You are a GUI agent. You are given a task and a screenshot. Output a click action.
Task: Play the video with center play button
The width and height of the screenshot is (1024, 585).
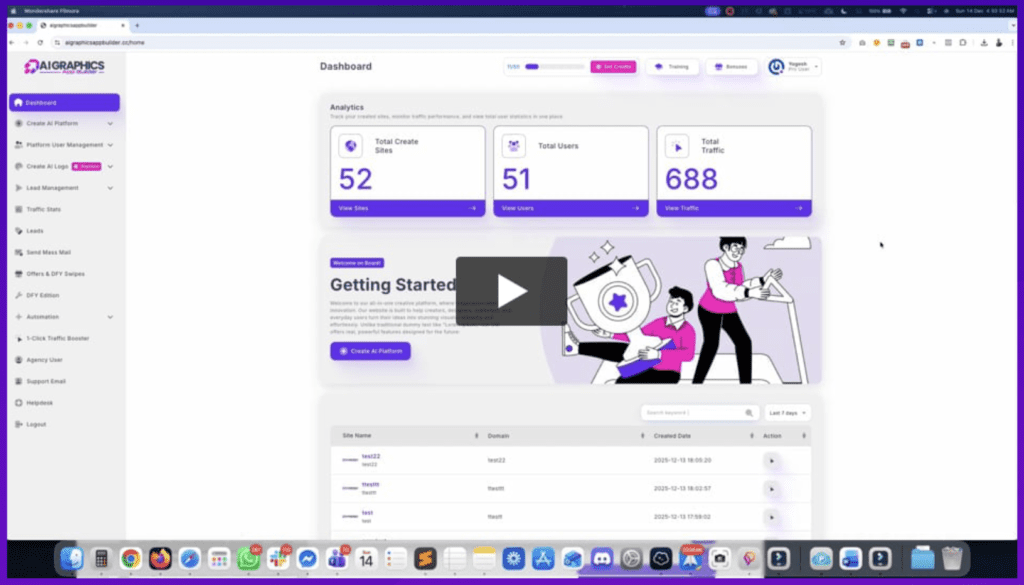tap(511, 291)
